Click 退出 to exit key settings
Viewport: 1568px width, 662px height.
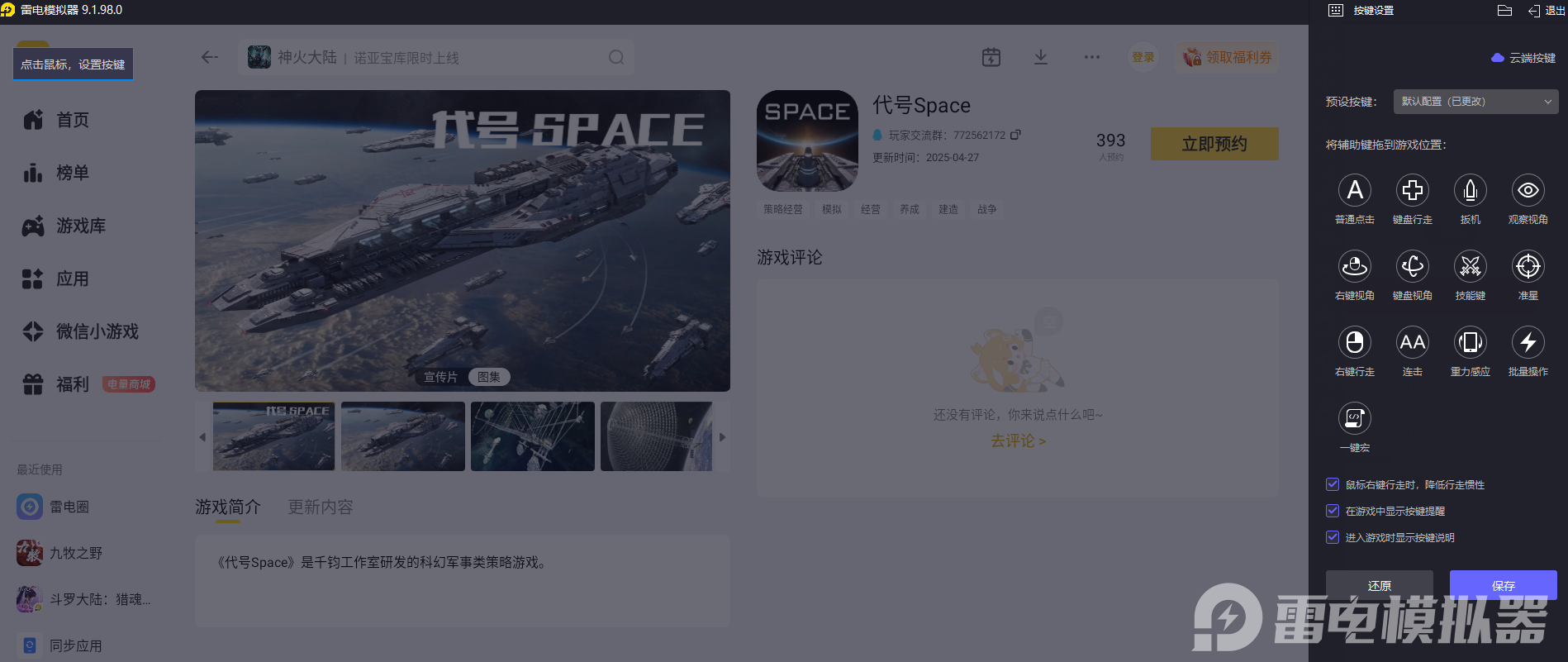coord(1546,11)
